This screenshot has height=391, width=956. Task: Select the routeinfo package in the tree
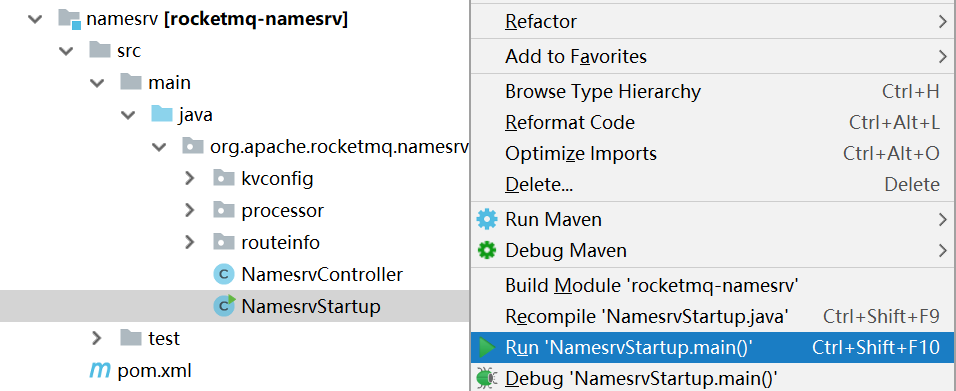(280, 242)
